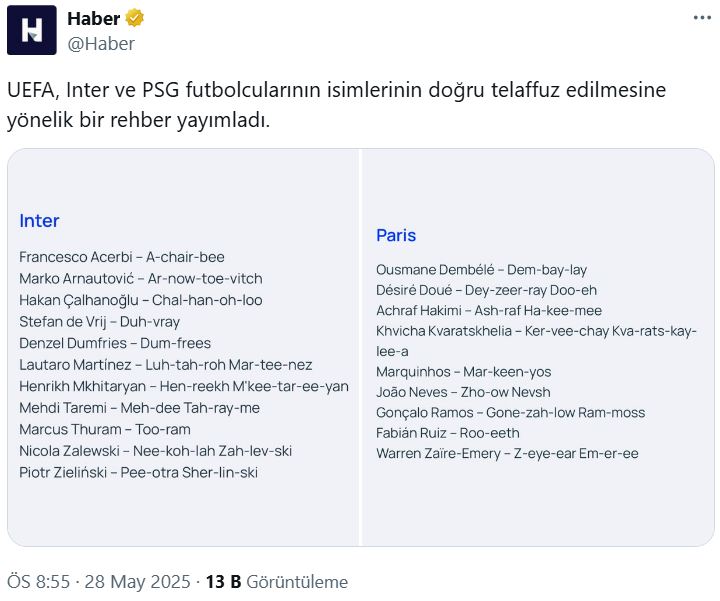
Task: Click the ÖS 8:55 timestamp
Action: pos(39,582)
